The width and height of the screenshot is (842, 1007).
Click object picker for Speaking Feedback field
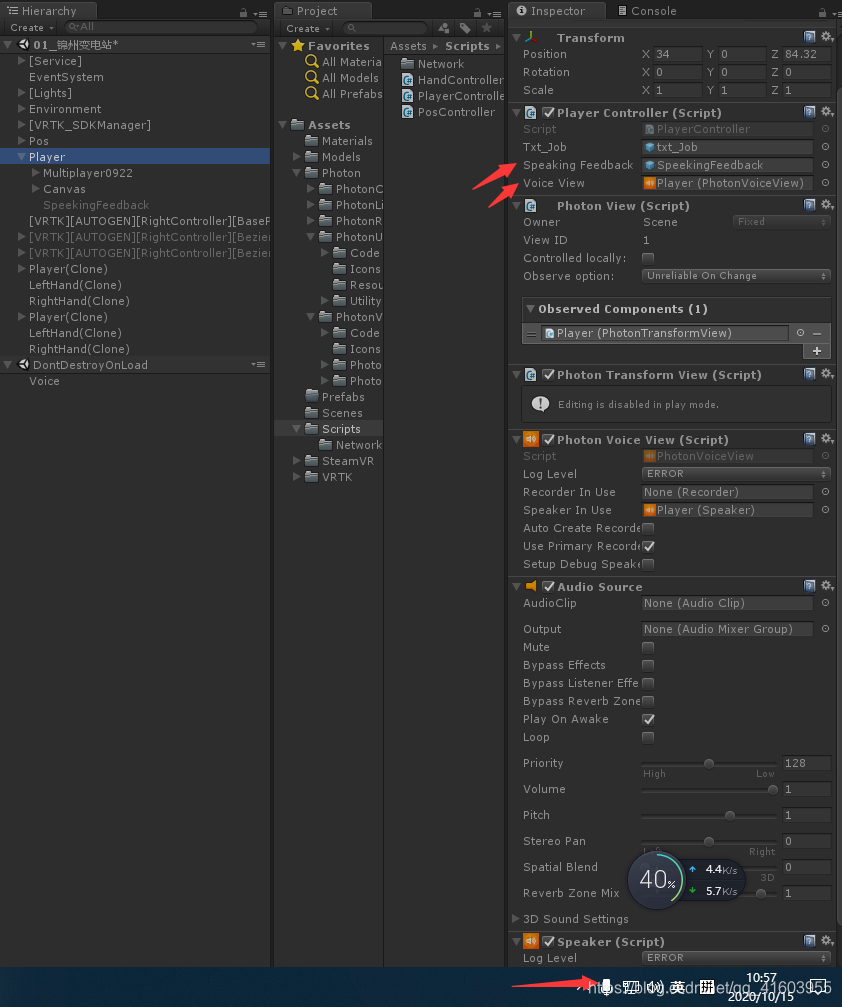pos(825,165)
